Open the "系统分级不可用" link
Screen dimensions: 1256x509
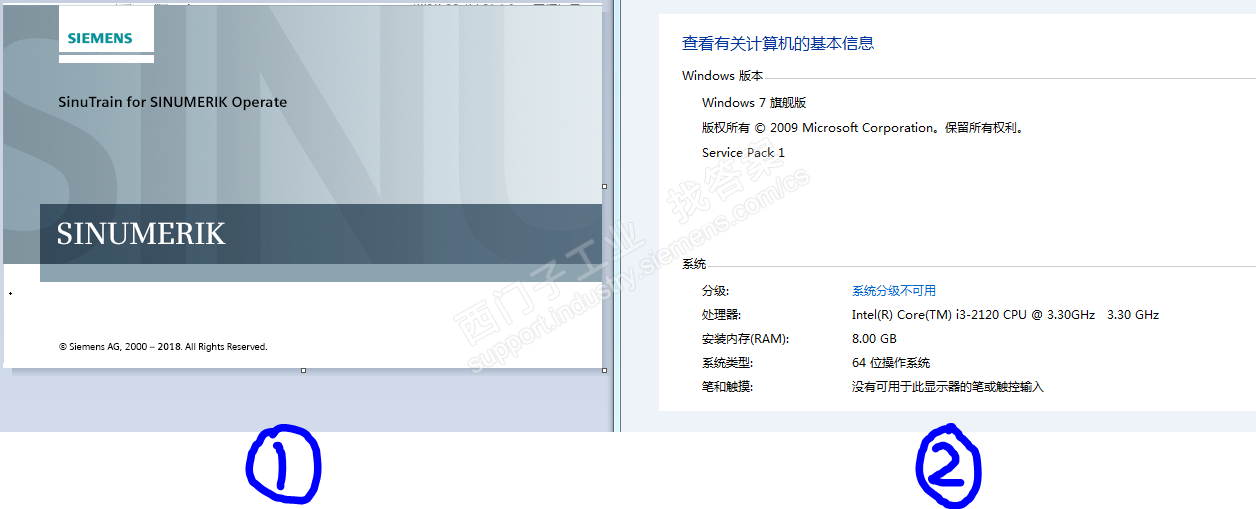click(x=894, y=291)
